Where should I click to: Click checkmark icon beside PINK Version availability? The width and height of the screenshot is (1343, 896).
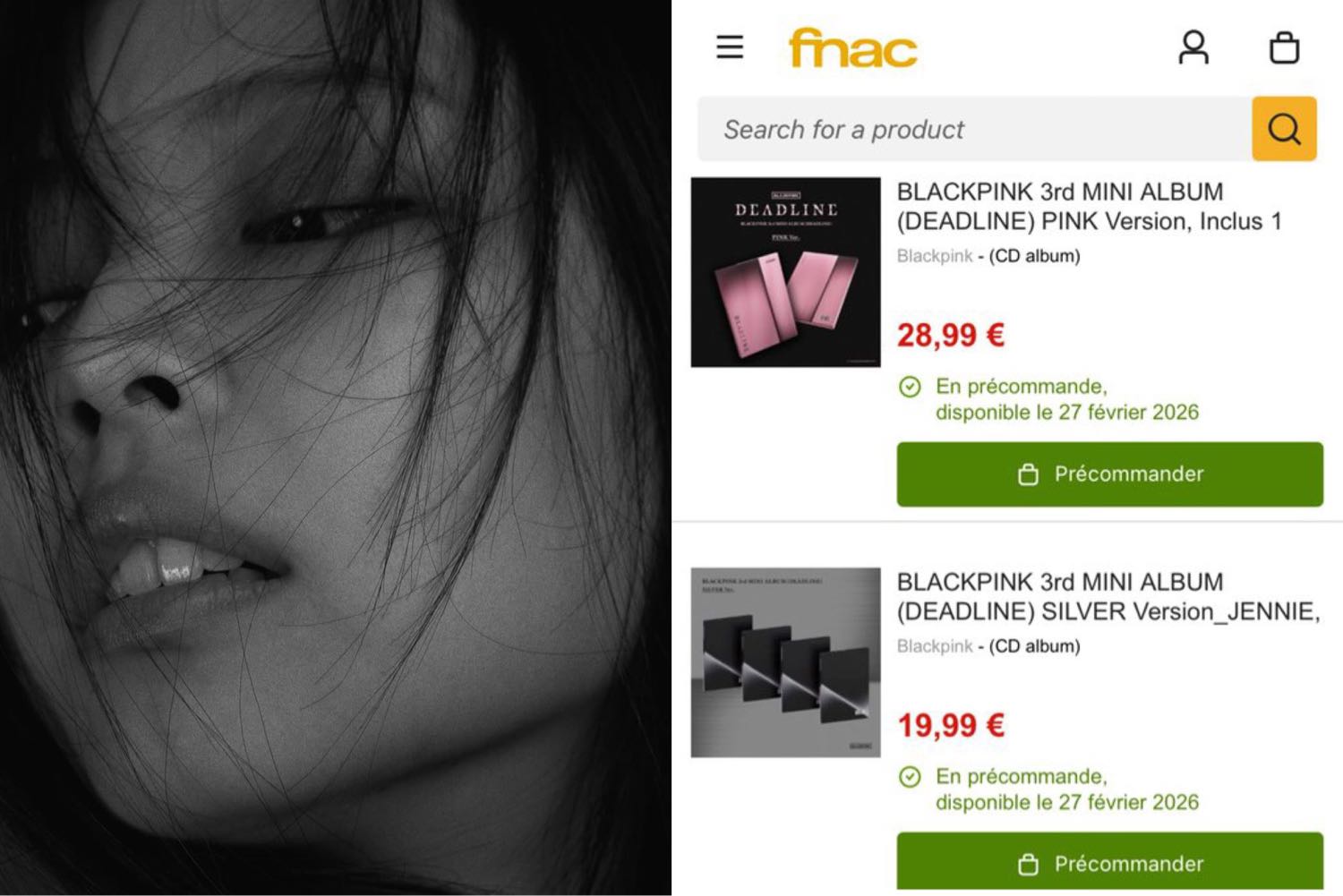(910, 387)
